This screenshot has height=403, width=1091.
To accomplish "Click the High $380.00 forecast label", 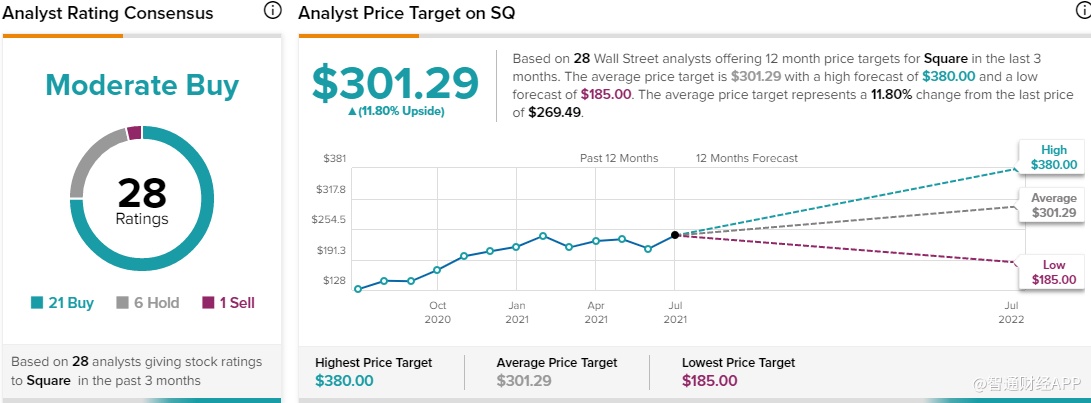I will tap(1053, 158).
